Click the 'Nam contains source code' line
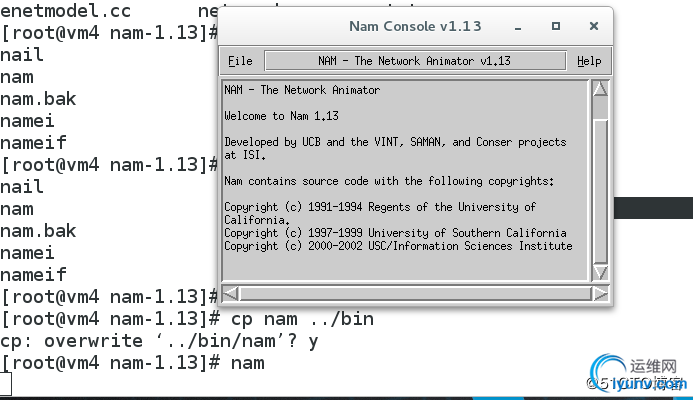The height and width of the screenshot is (400, 693). pos(388,181)
